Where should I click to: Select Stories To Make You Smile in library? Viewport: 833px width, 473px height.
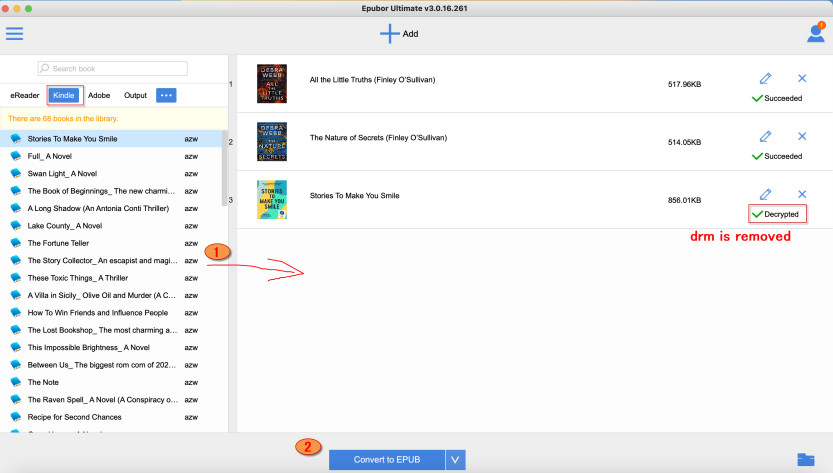[110, 139]
